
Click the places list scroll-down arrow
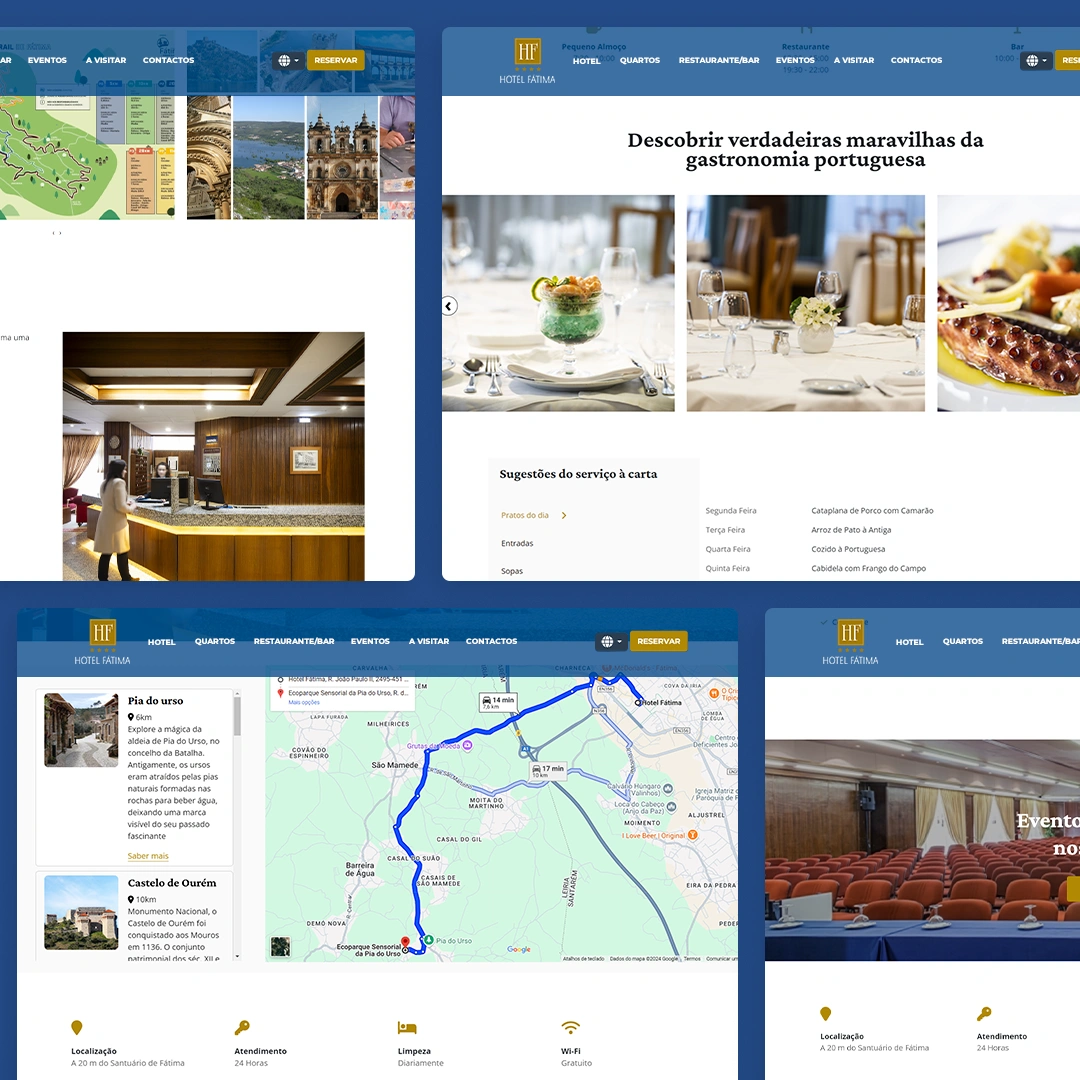click(x=238, y=956)
